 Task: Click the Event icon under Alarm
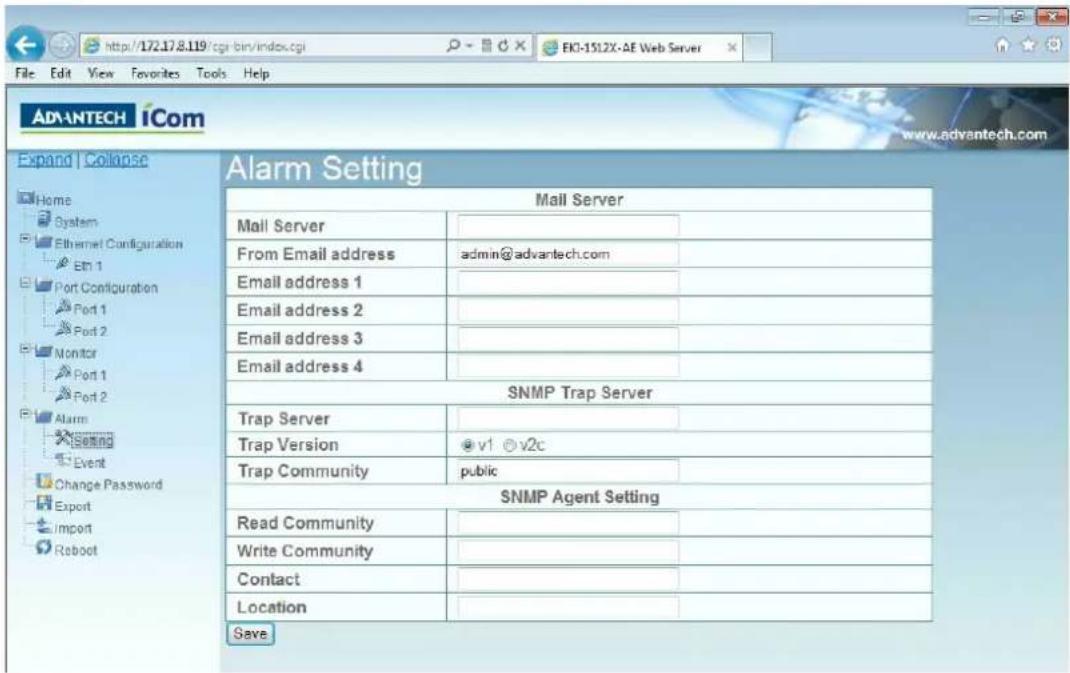[x=63, y=461]
